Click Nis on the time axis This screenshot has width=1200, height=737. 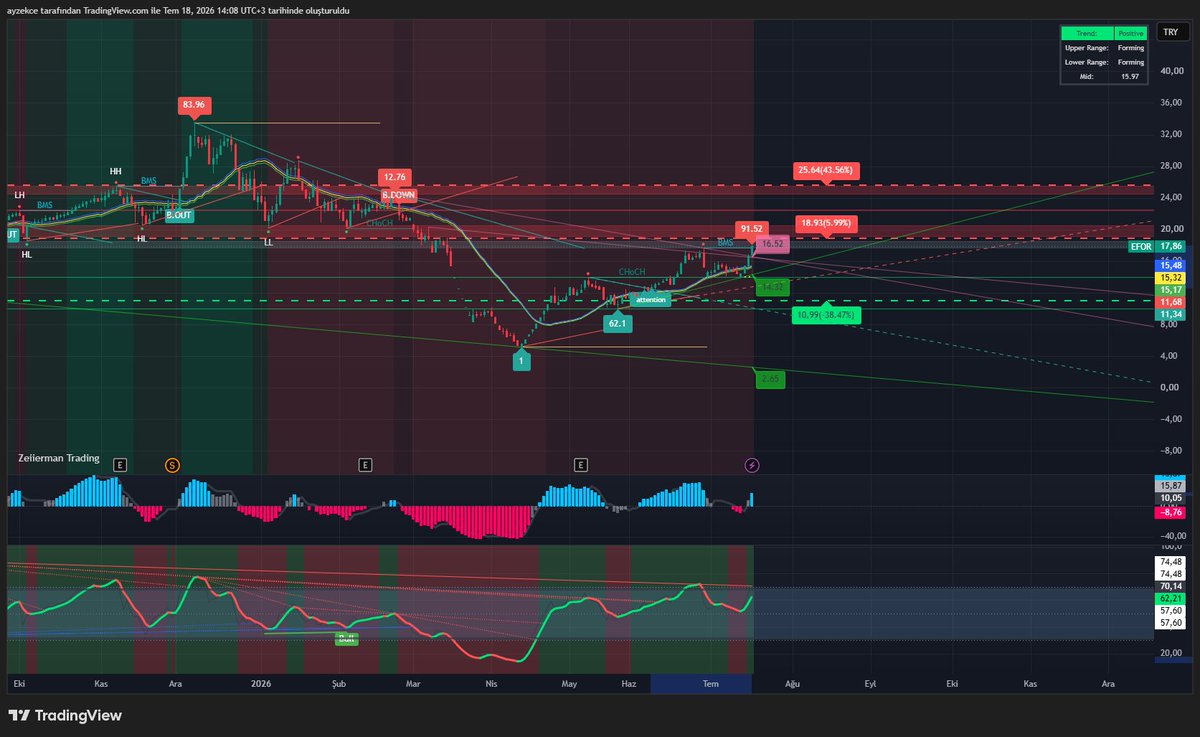tap(491, 684)
